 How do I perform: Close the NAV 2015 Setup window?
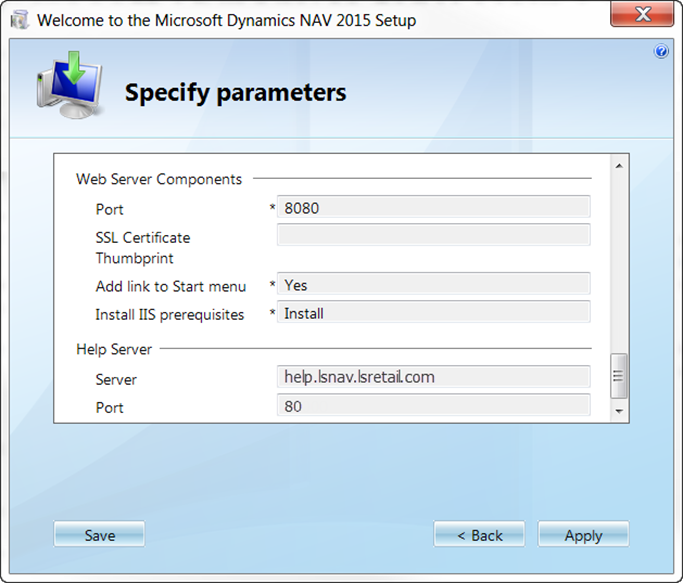click(x=640, y=18)
